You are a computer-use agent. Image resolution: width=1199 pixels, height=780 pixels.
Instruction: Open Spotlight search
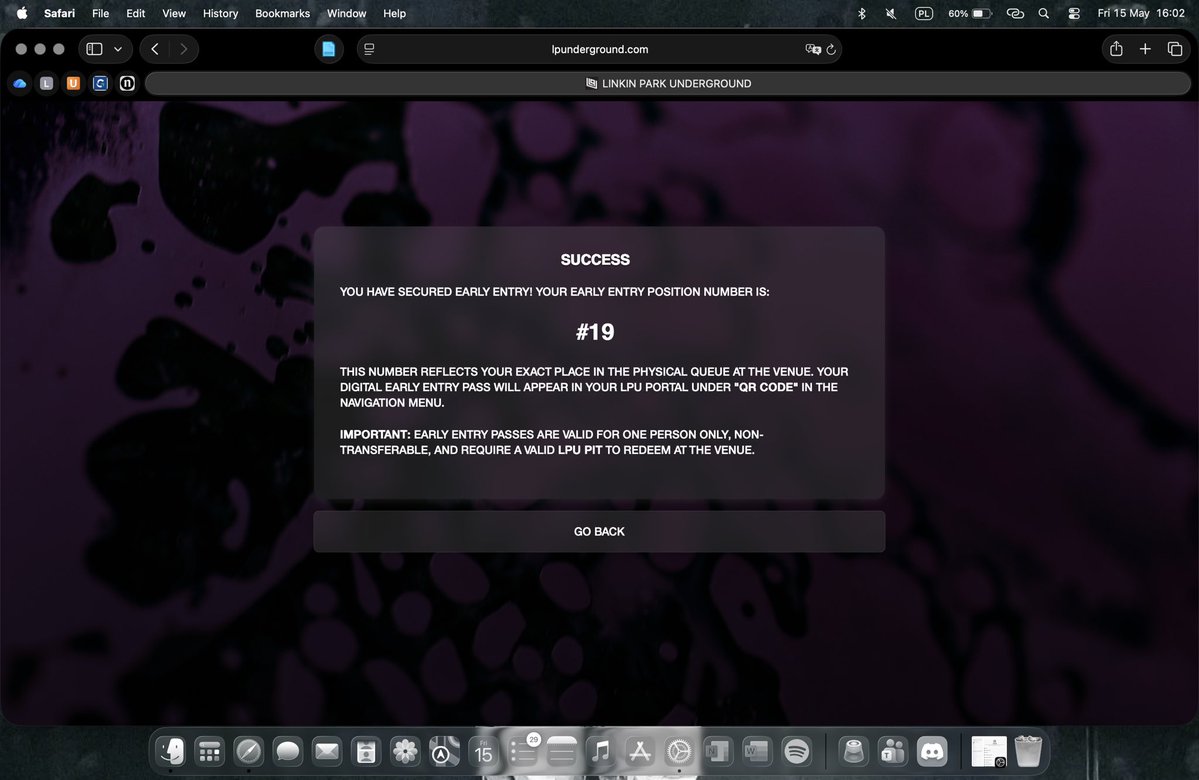pos(1044,13)
